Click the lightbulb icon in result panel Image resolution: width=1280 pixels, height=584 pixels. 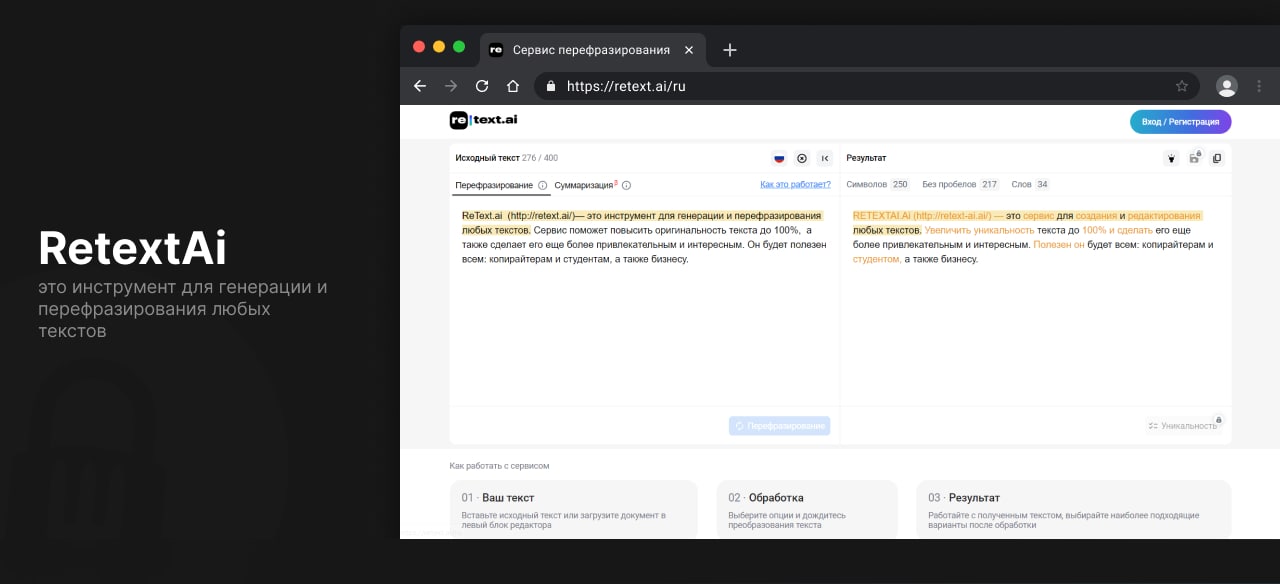coord(1171,158)
